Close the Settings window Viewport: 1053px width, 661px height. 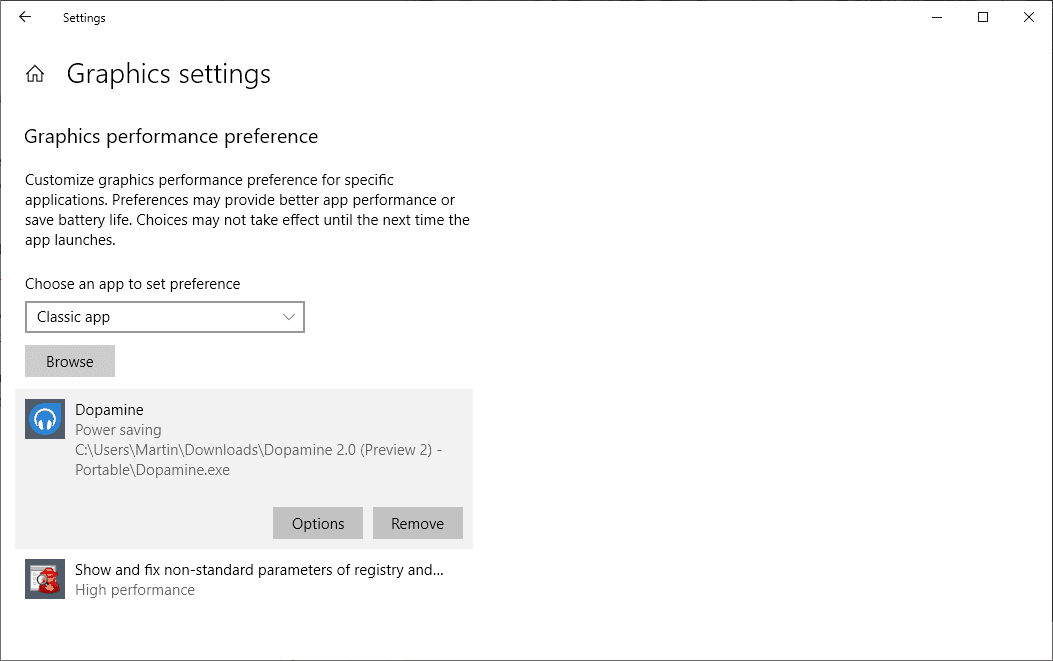(1029, 17)
